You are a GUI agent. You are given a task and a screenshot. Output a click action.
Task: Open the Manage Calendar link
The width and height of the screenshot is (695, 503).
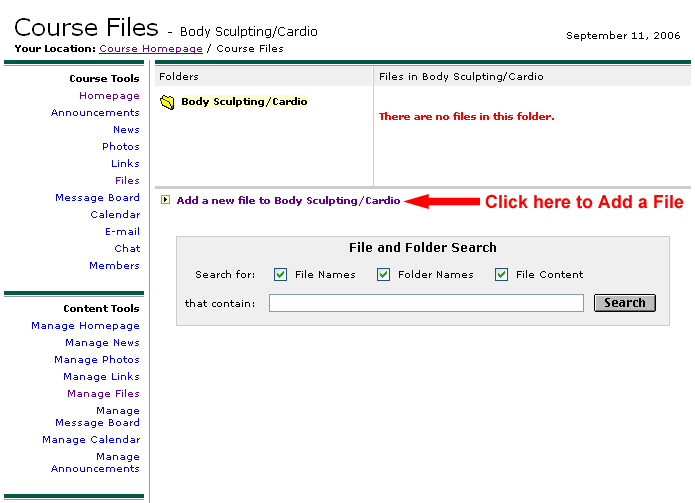click(91, 440)
